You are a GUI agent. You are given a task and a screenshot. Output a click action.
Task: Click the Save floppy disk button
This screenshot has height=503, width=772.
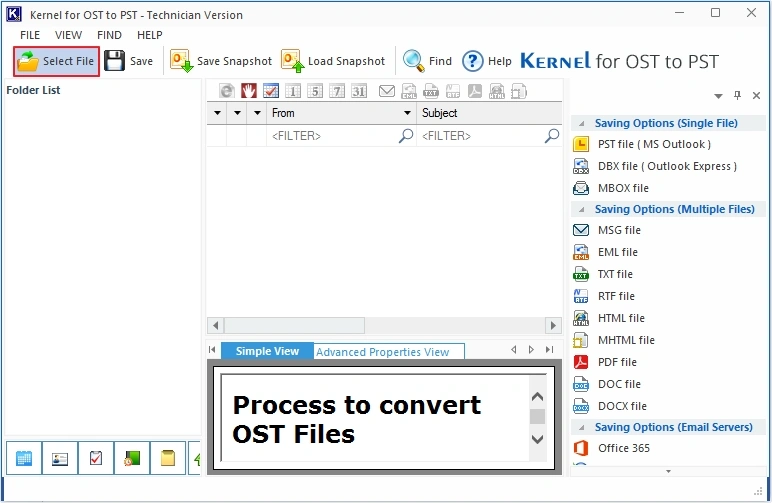pos(129,61)
